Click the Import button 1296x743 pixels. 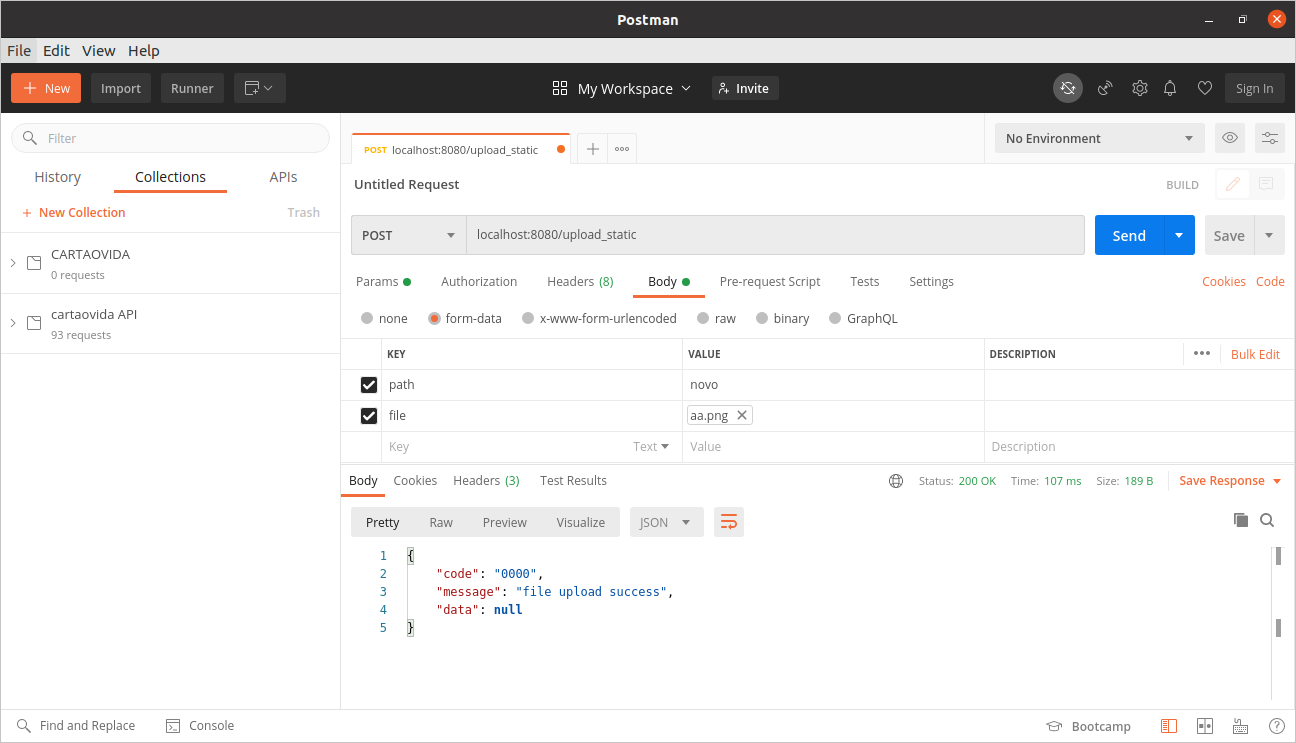[121, 88]
